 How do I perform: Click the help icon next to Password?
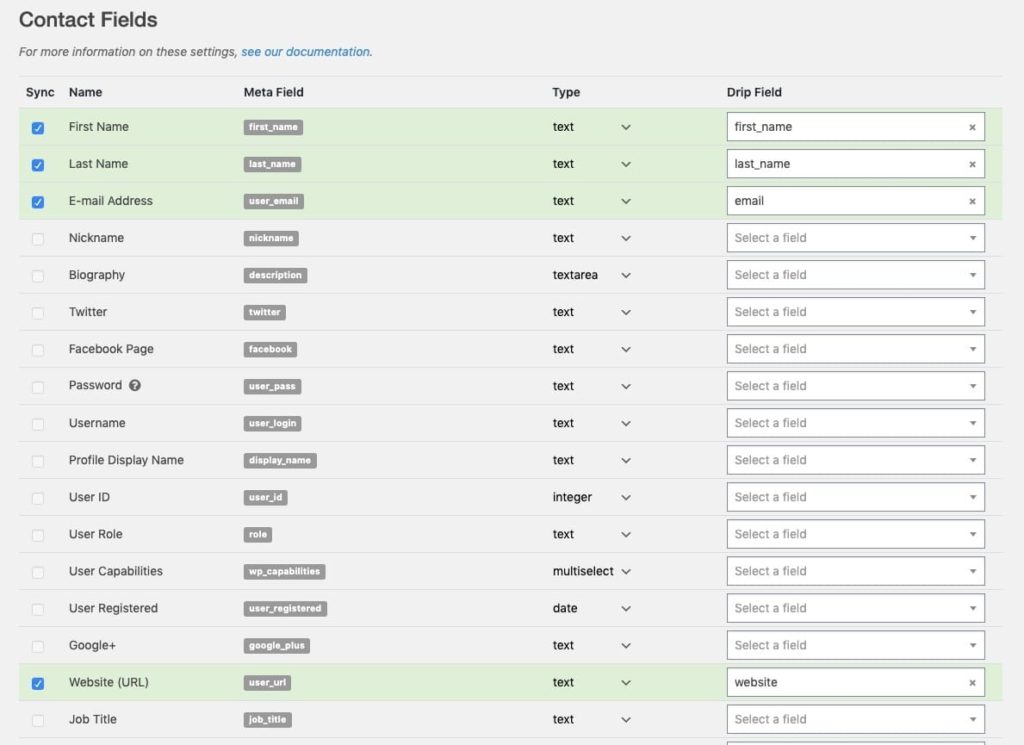(135, 385)
